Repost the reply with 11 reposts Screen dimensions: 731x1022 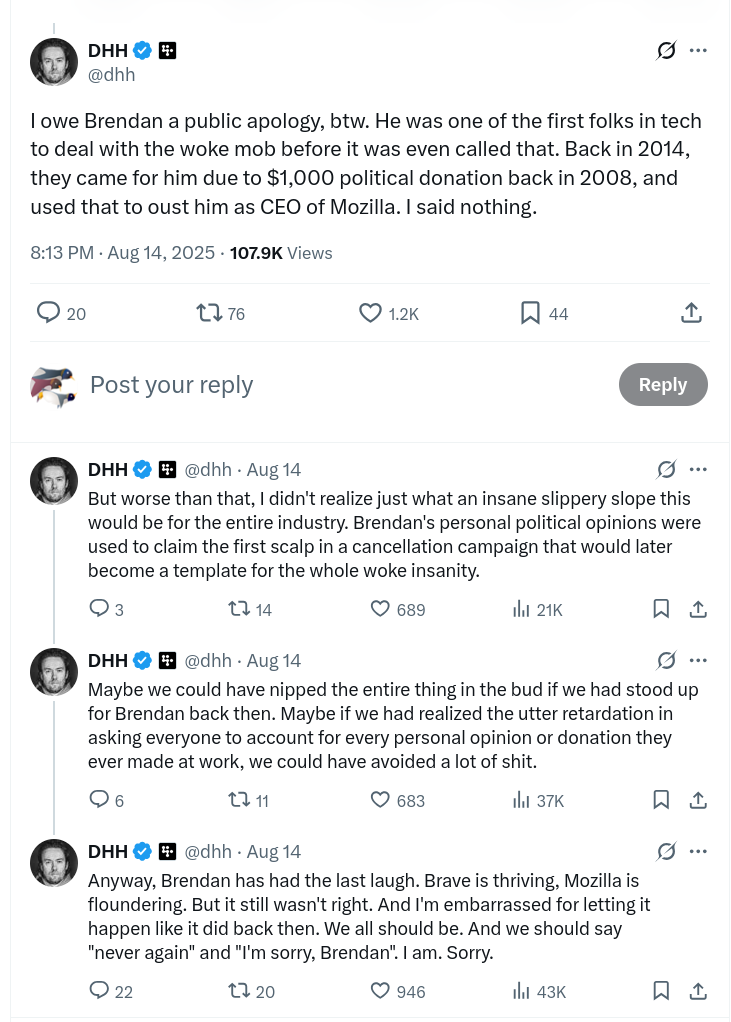(x=239, y=800)
